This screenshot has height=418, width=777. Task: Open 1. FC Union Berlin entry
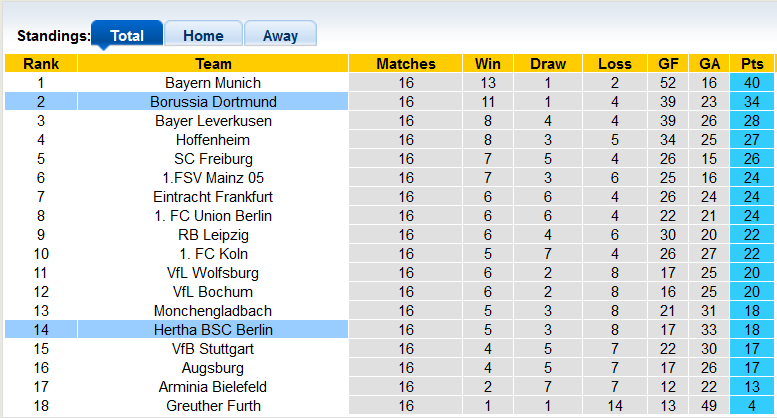[x=213, y=216]
